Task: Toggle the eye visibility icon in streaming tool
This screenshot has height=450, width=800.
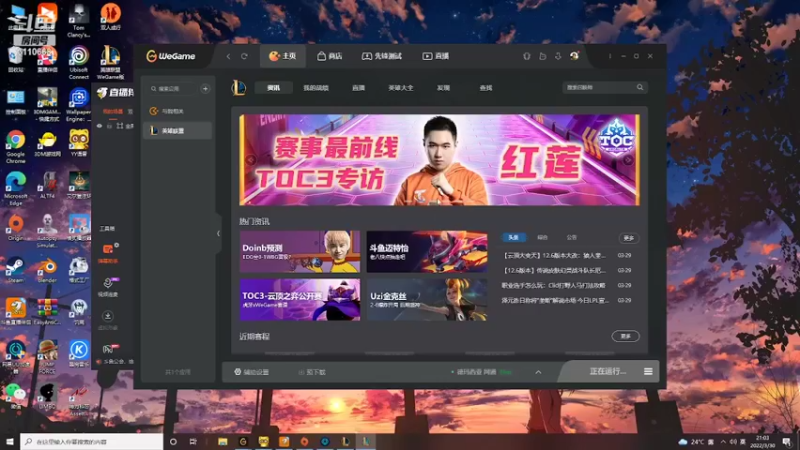Action: (99, 126)
